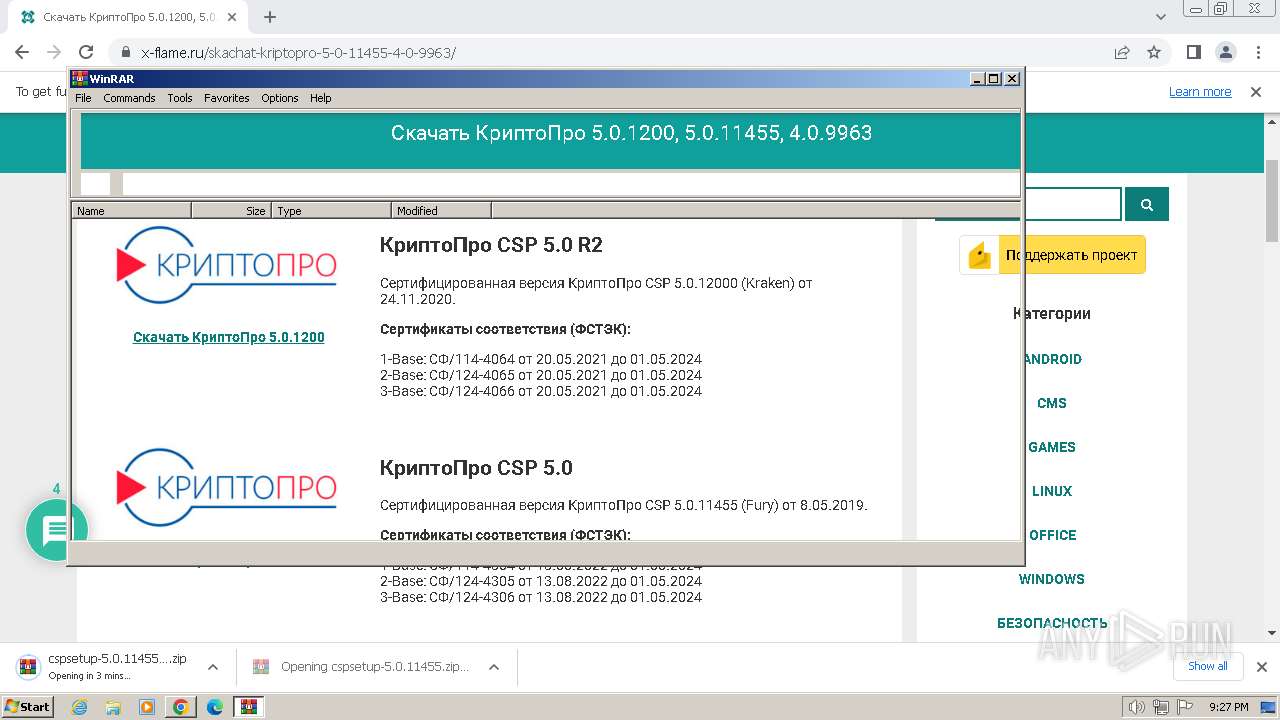Sort file list by Modified column
The width and height of the screenshot is (1280, 720).
coord(442,210)
